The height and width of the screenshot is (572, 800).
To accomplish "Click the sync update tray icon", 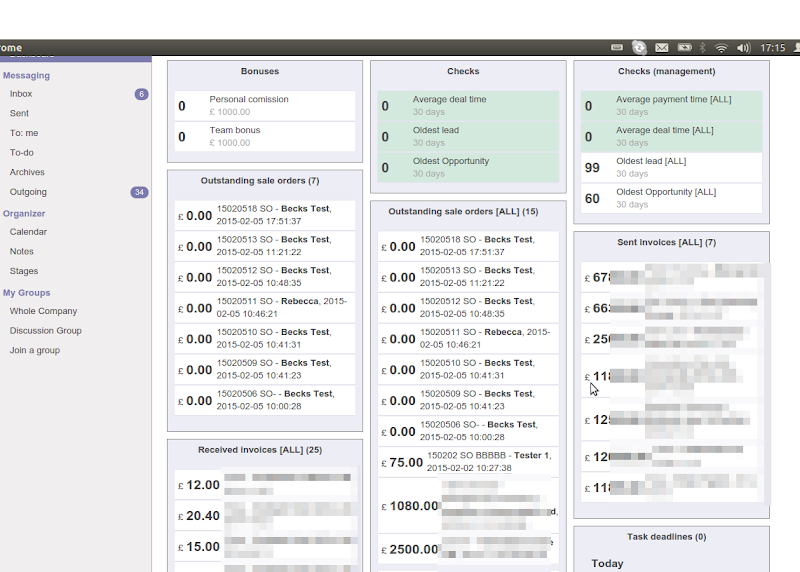I will (x=639, y=47).
